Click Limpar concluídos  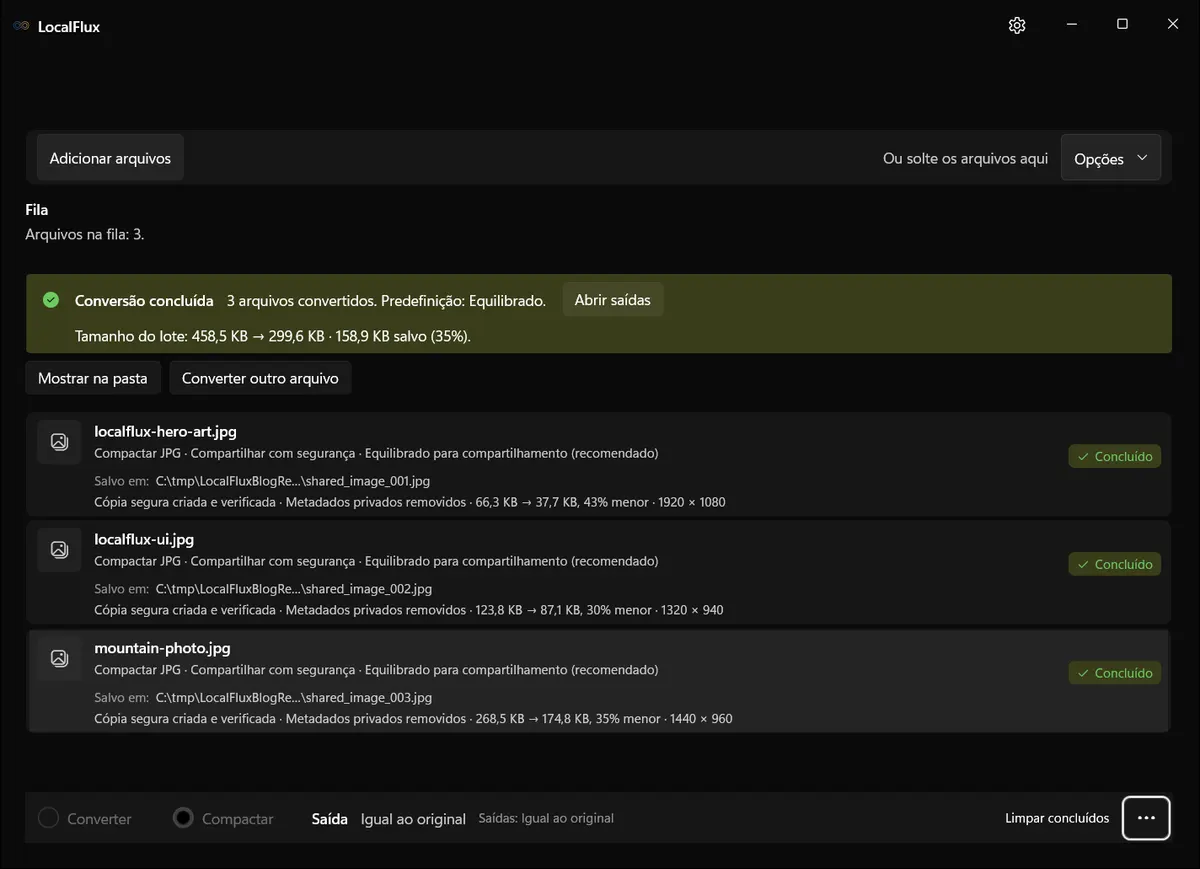1057,818
